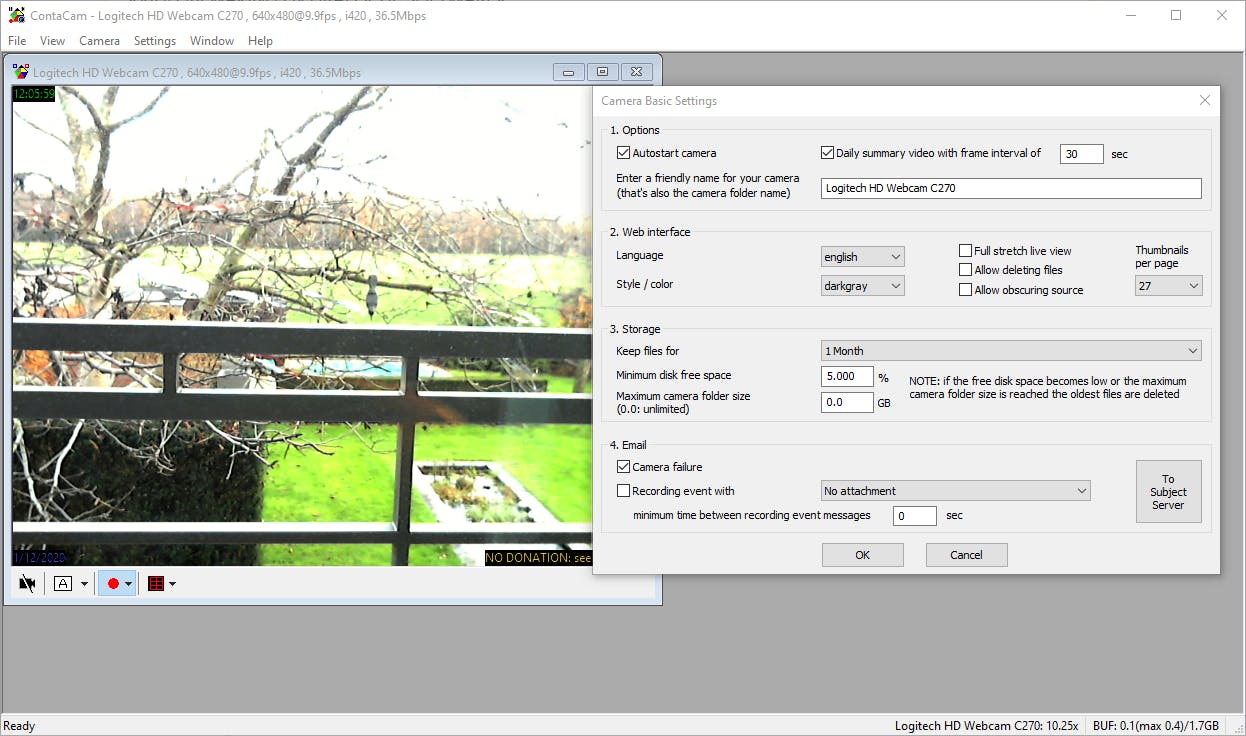Click the '12:05:59' timestamp overlay on the video

(34, 94)
